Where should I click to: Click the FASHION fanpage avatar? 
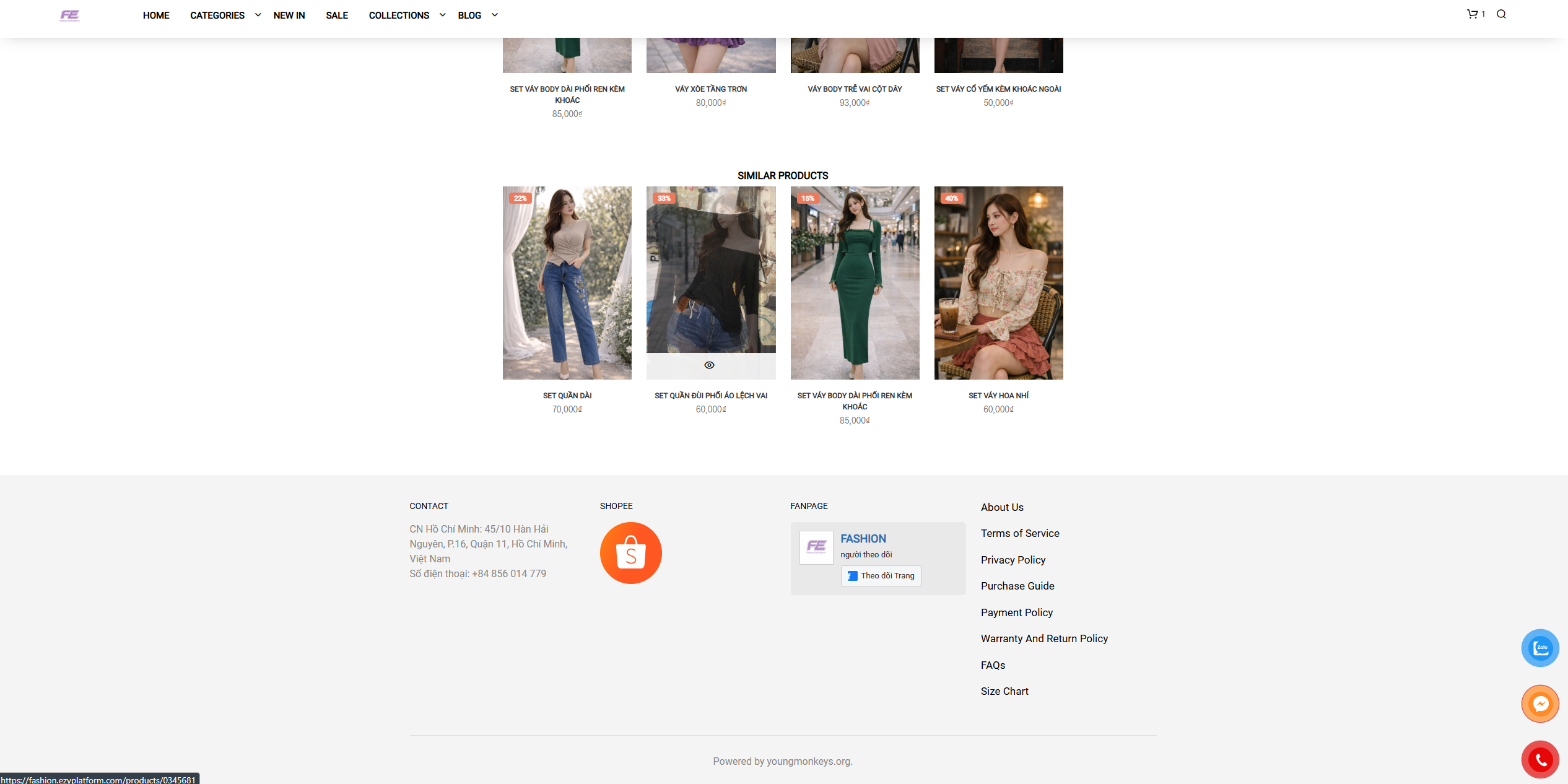click(816, 547)
